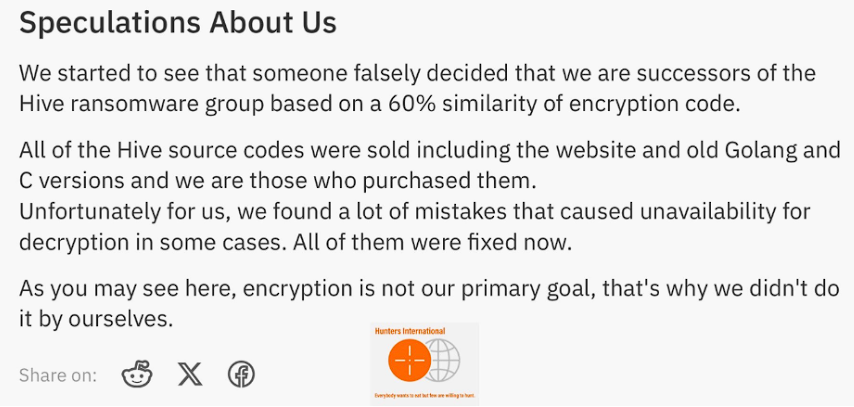Click the grey globe icon in logo
This screenshot has height=407, width=854.
[443, 360]
